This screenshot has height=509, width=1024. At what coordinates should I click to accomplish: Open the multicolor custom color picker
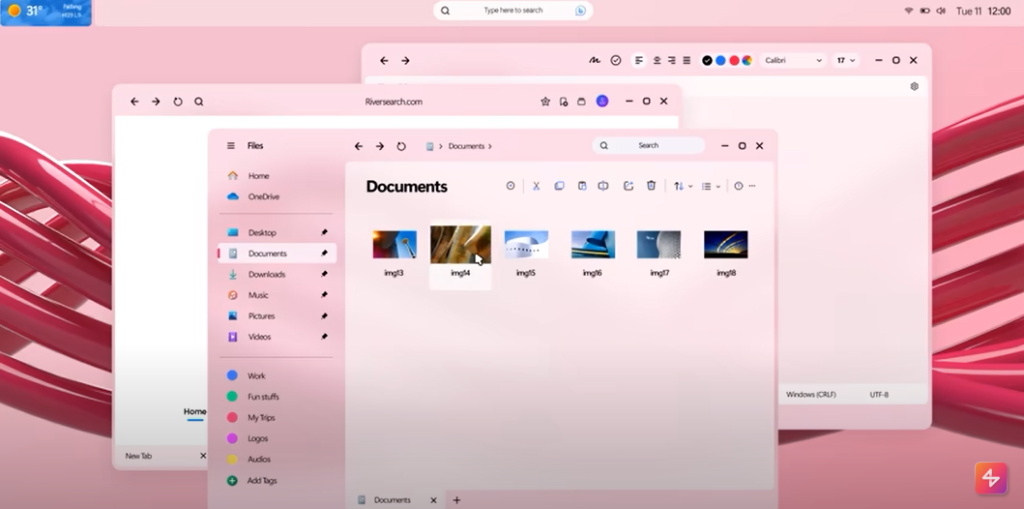(746, 60)
